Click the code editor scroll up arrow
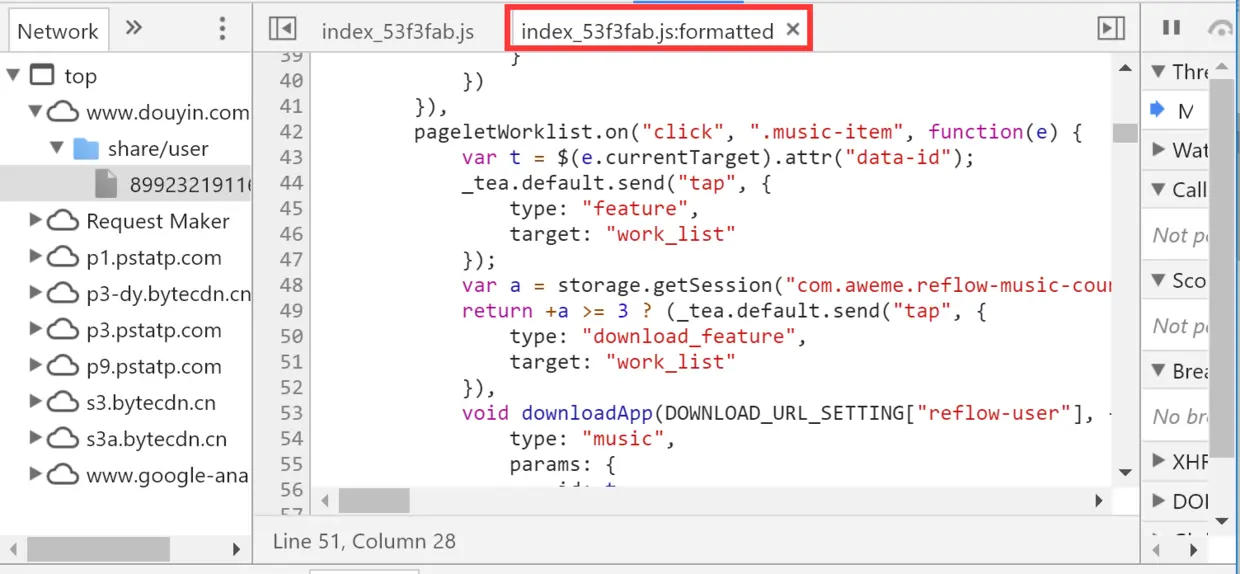The image size is (1240, 574). pos(1125,67)
